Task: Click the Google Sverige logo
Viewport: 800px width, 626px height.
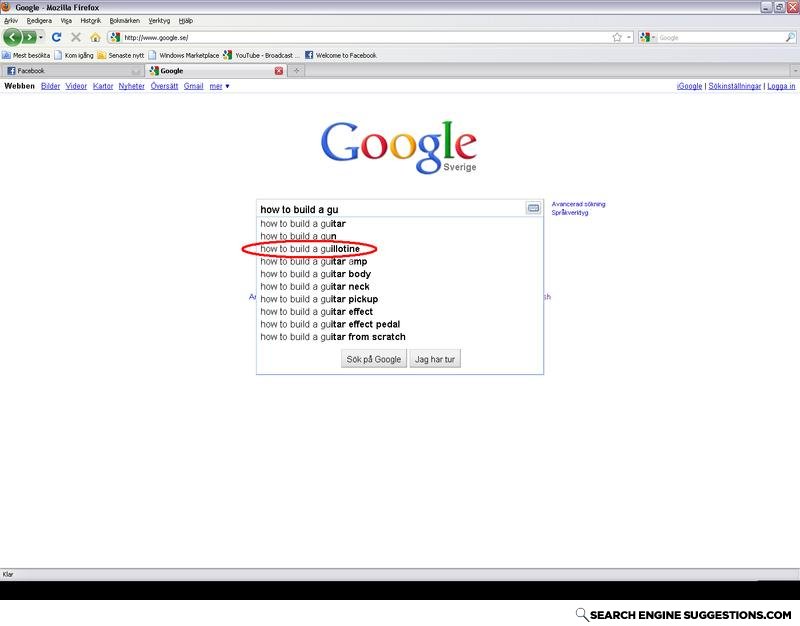Action: [x=399, y=147]
